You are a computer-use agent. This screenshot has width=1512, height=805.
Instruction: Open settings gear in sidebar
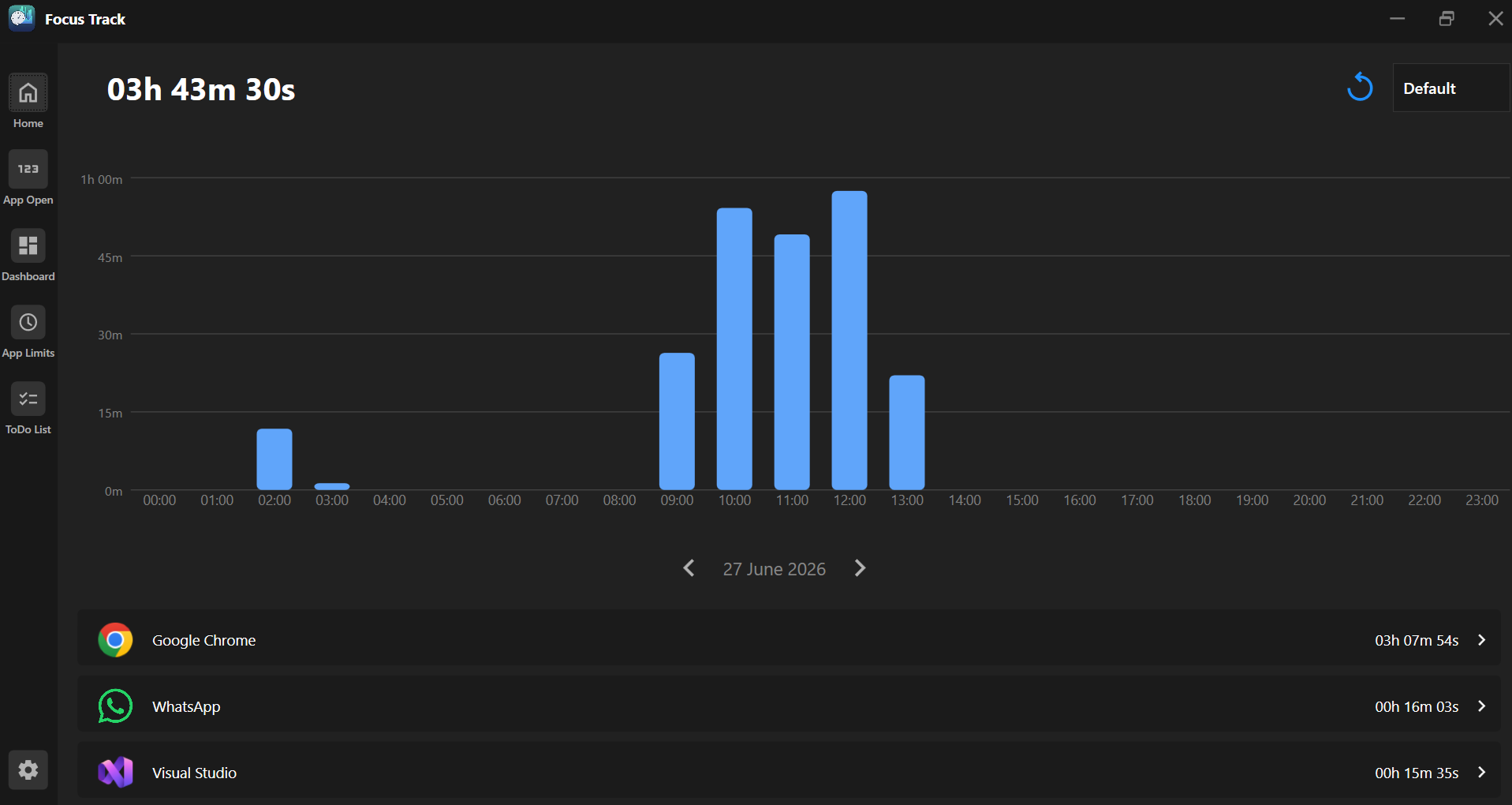[28, 769]
